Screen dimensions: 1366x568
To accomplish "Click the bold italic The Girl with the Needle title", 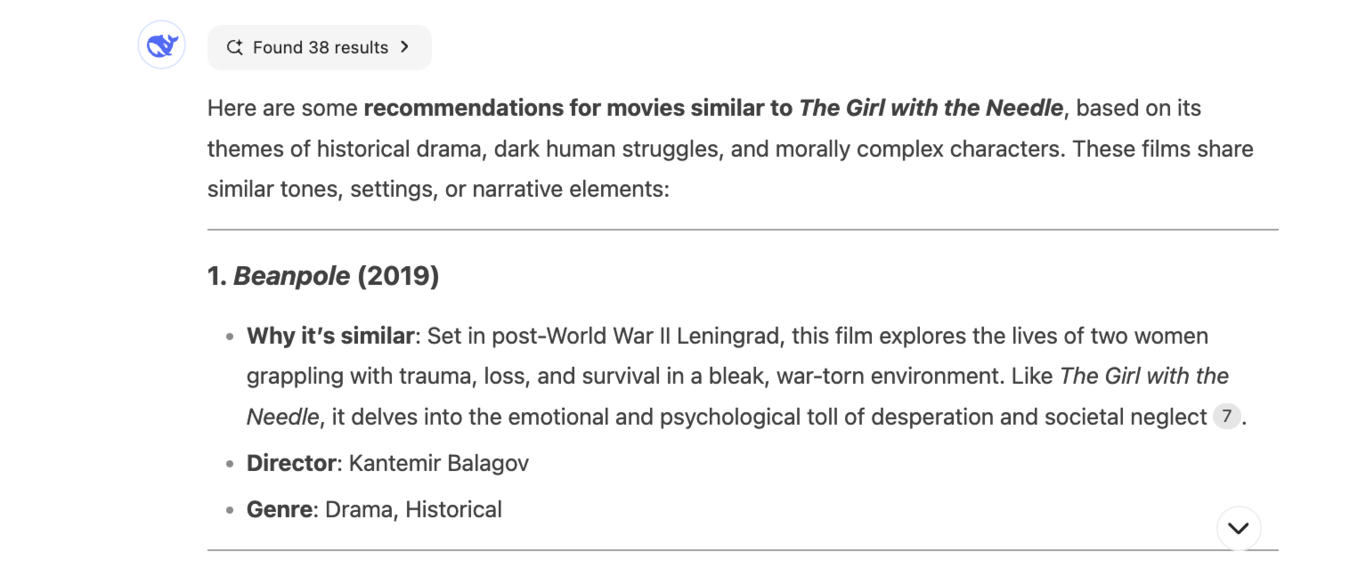I will click(x=930, y=108).
